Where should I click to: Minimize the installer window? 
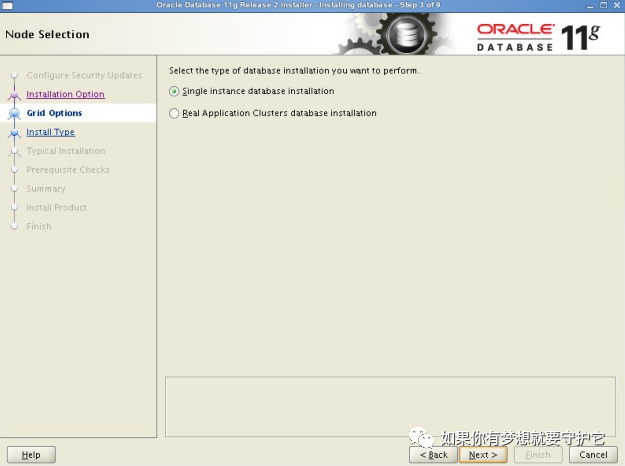590,6
